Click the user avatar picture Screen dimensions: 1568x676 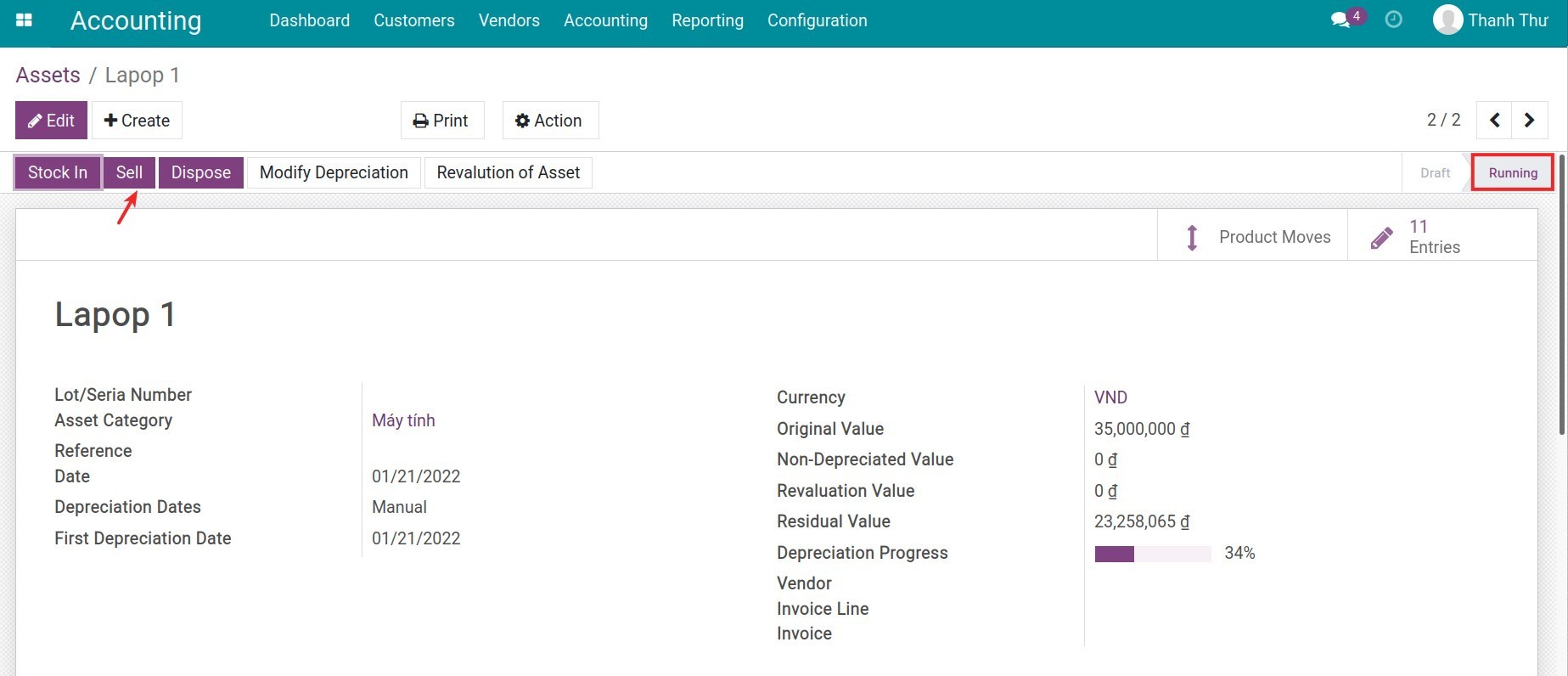[1447, 20]
